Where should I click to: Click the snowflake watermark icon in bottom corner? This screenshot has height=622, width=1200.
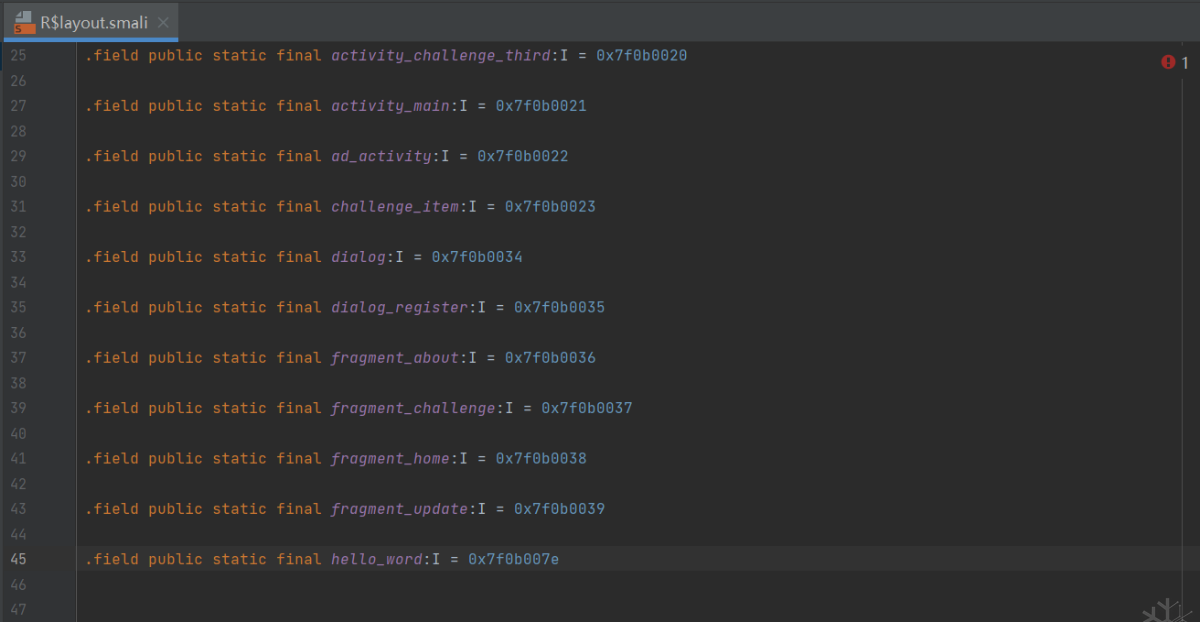pyautogui.click(x=1165, y=610)
